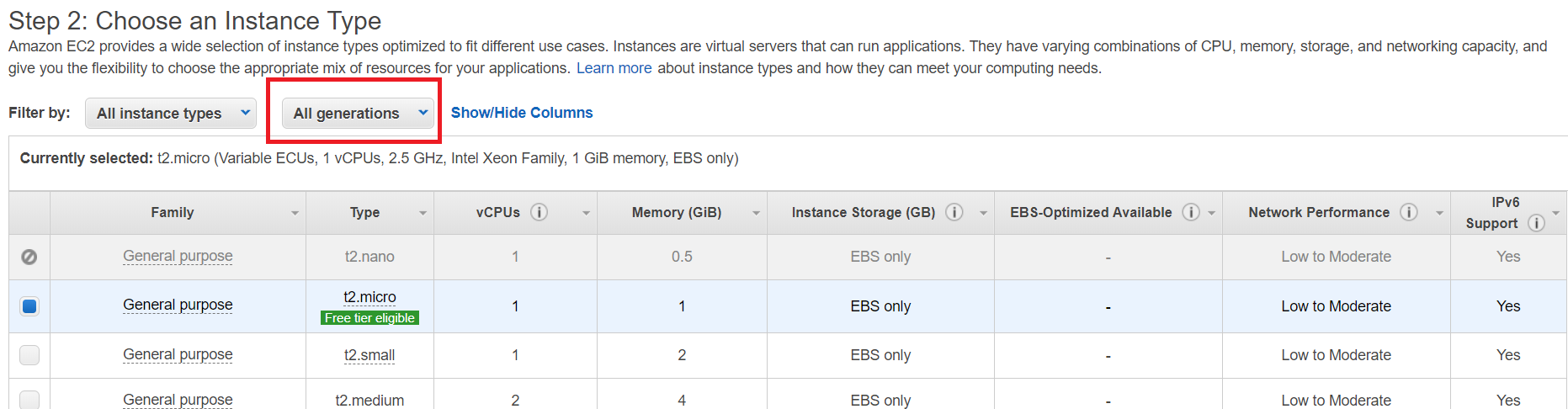This screenshot has height=409, width=1568.
Task: Select the t2.medium instance checkbox
Action: pos(29,399)
